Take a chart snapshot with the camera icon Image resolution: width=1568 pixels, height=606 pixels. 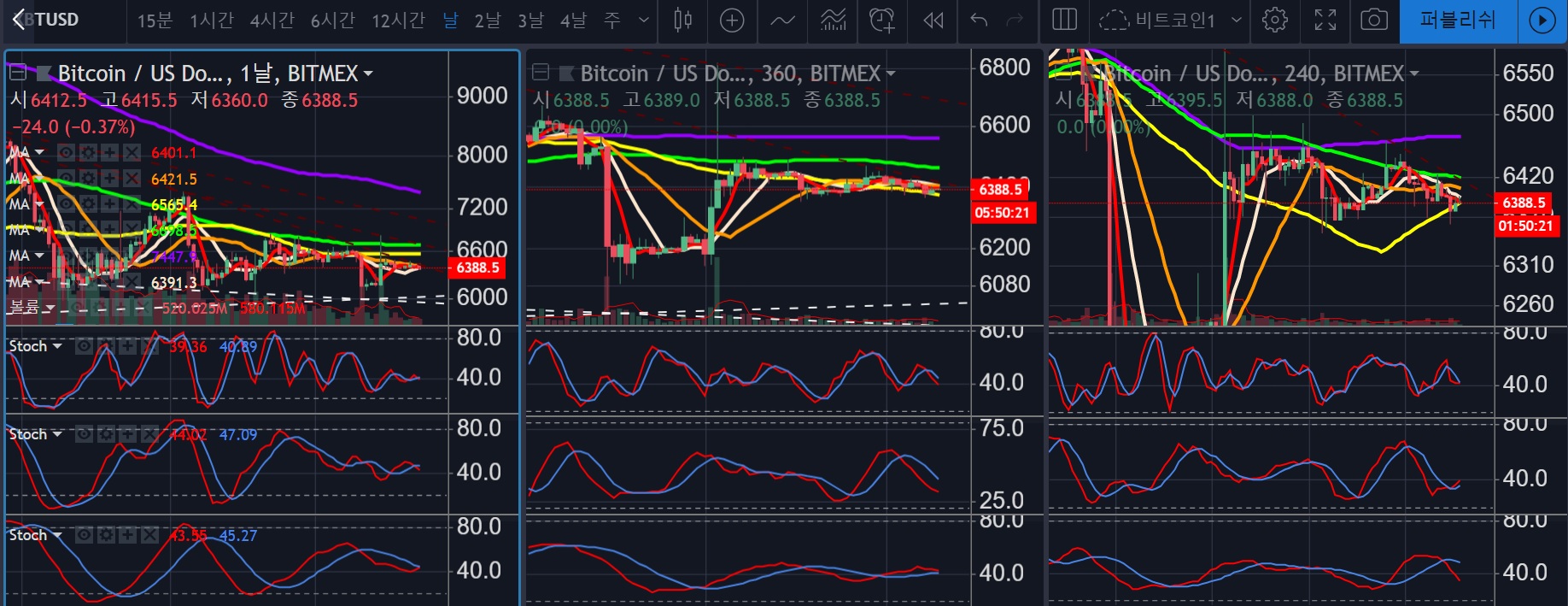1373,21
